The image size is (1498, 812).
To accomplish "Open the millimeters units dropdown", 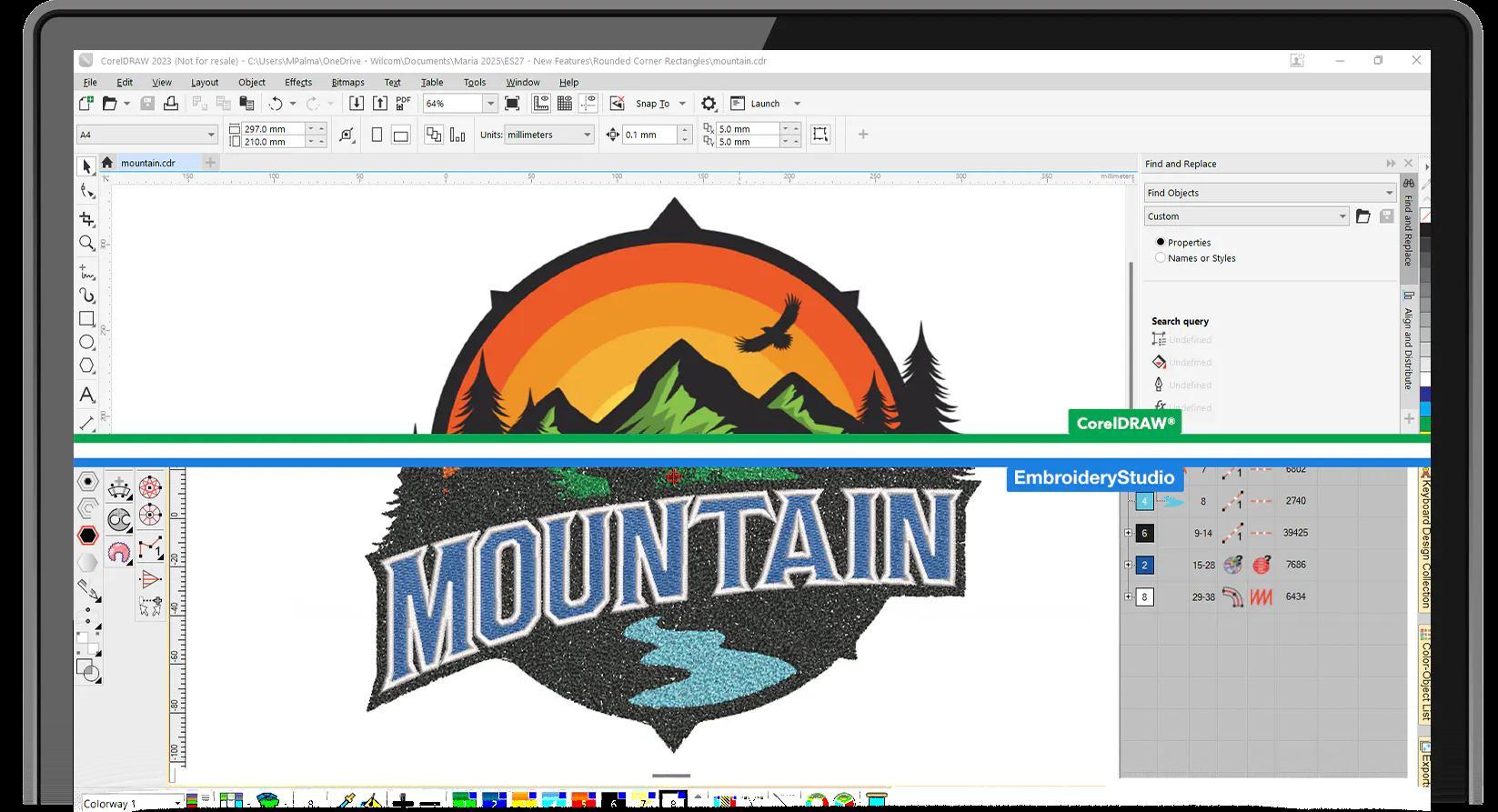I will 549,135.
